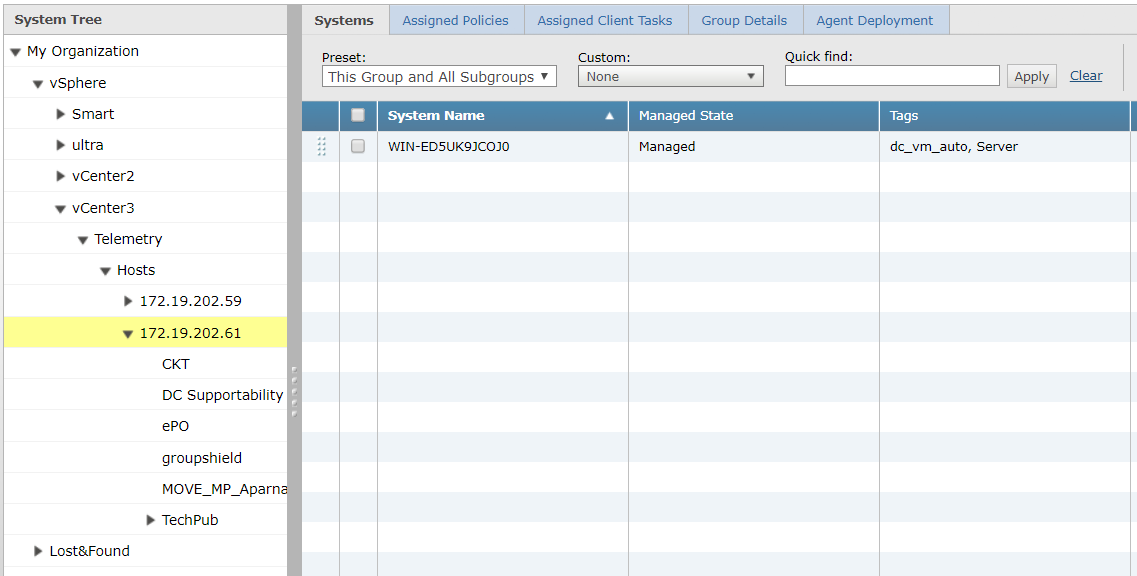
Task: Open the Custom filter dropdown
Action: [670, 76]
